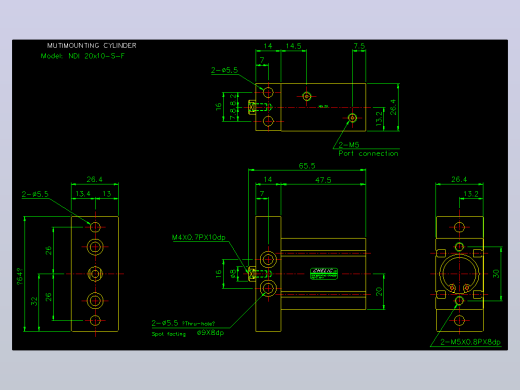
Task: Select the 2-M5 callout text
Action: coord(349,145)
